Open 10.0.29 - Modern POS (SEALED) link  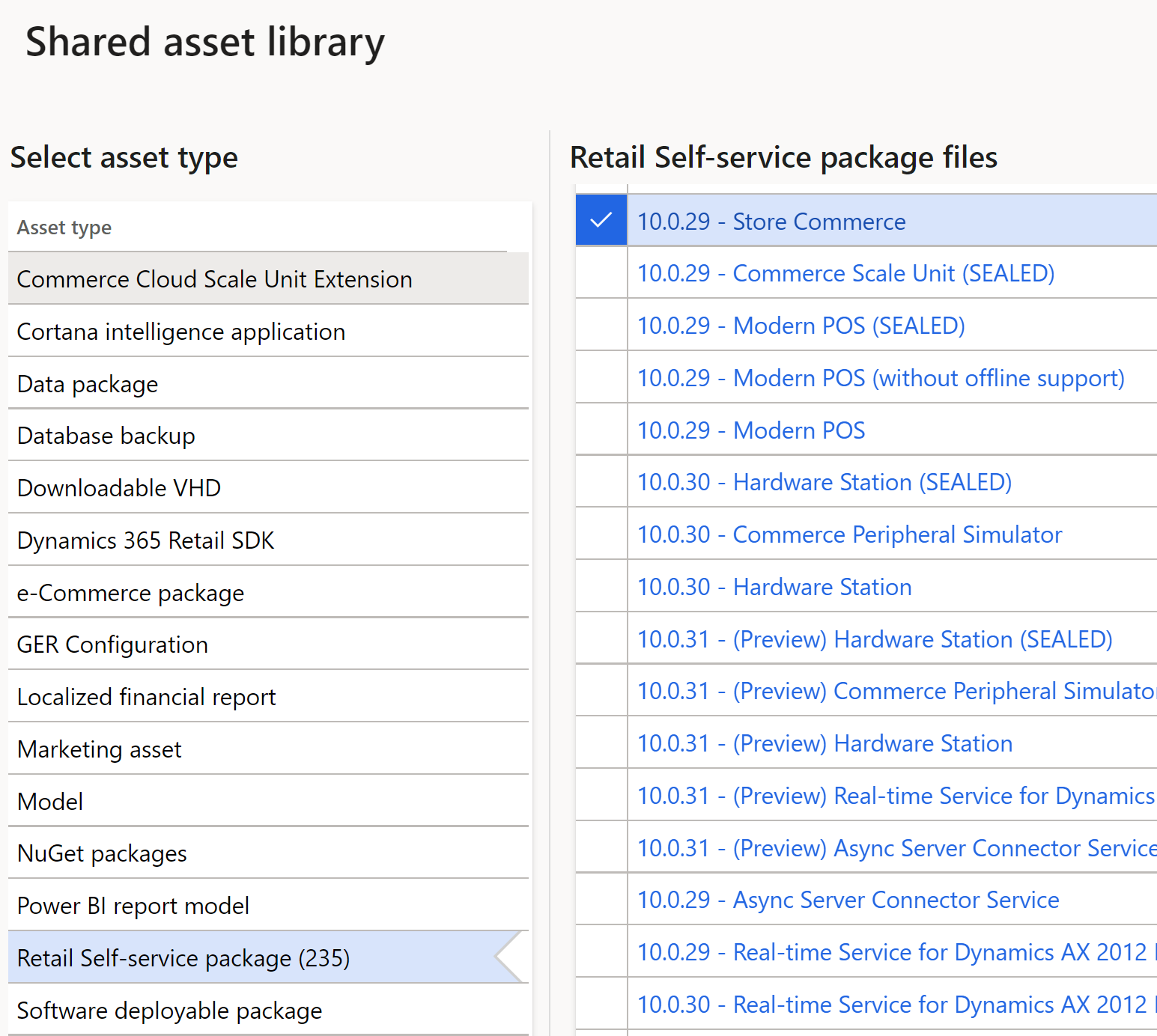tap(801, 326)
